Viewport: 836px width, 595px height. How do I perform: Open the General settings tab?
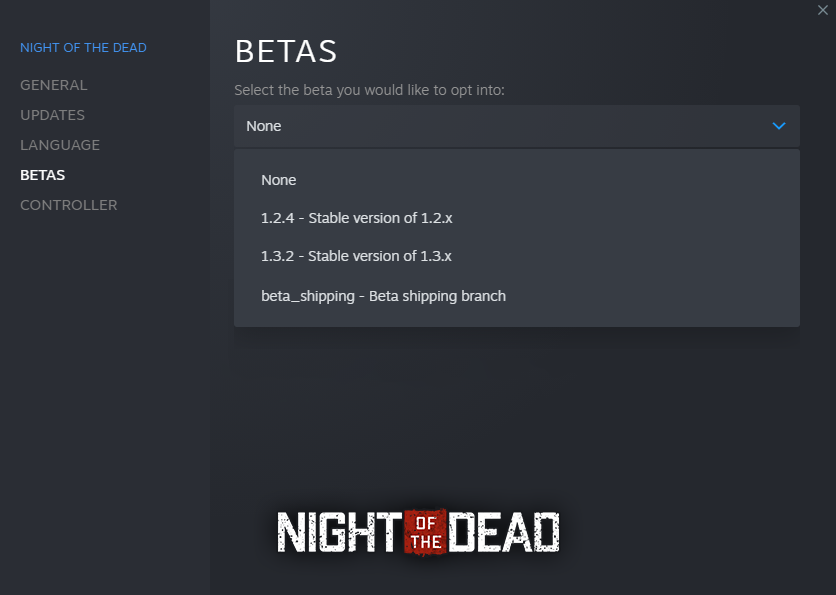click(x=54, y=85)
